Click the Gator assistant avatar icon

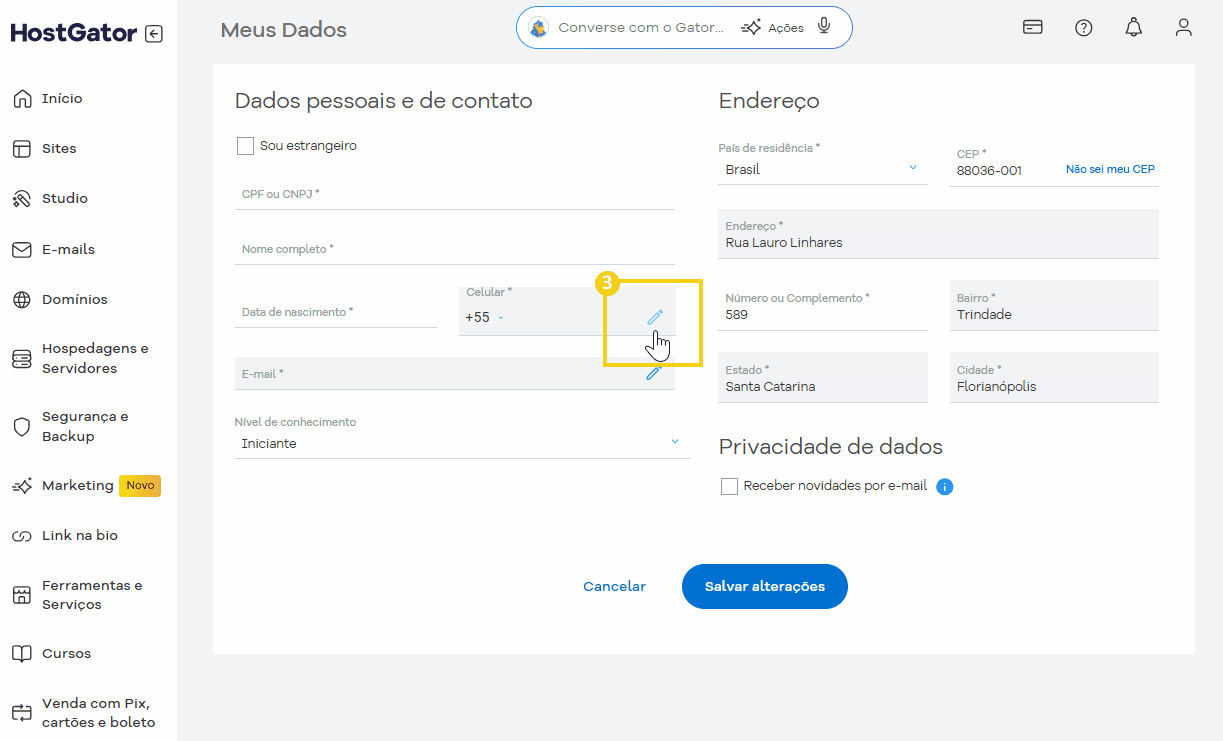point(538,28)
